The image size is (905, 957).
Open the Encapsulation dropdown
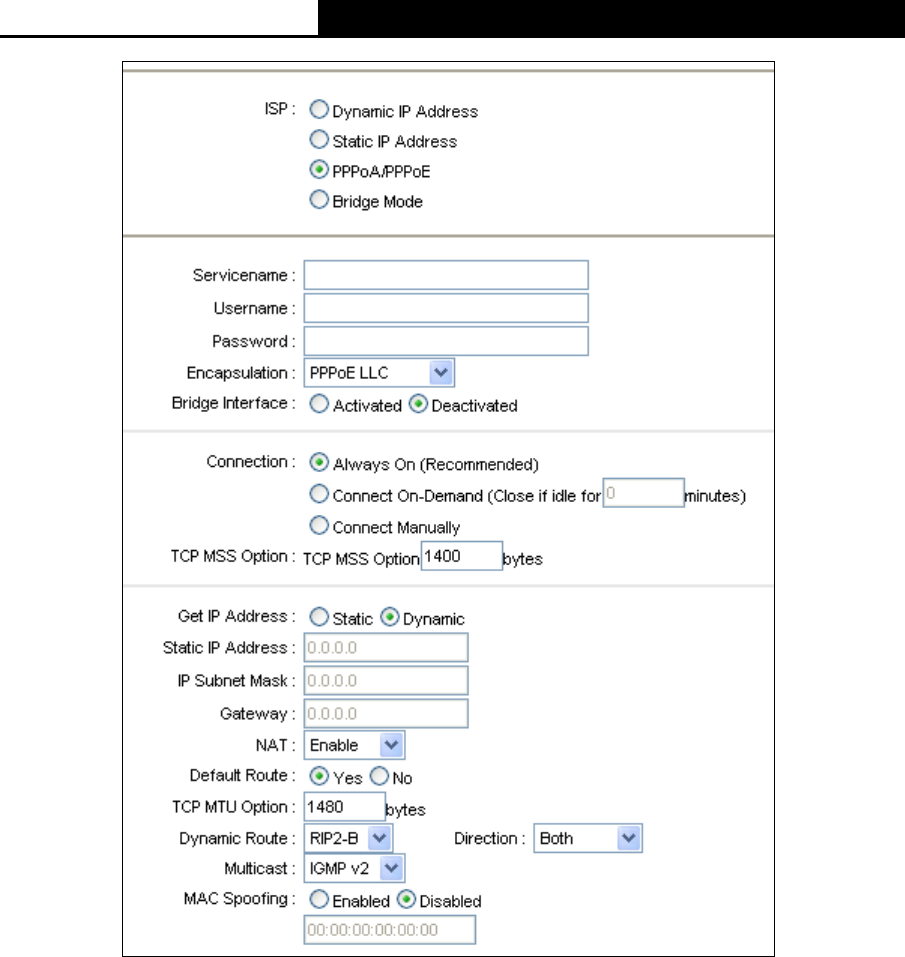point(379,373)
